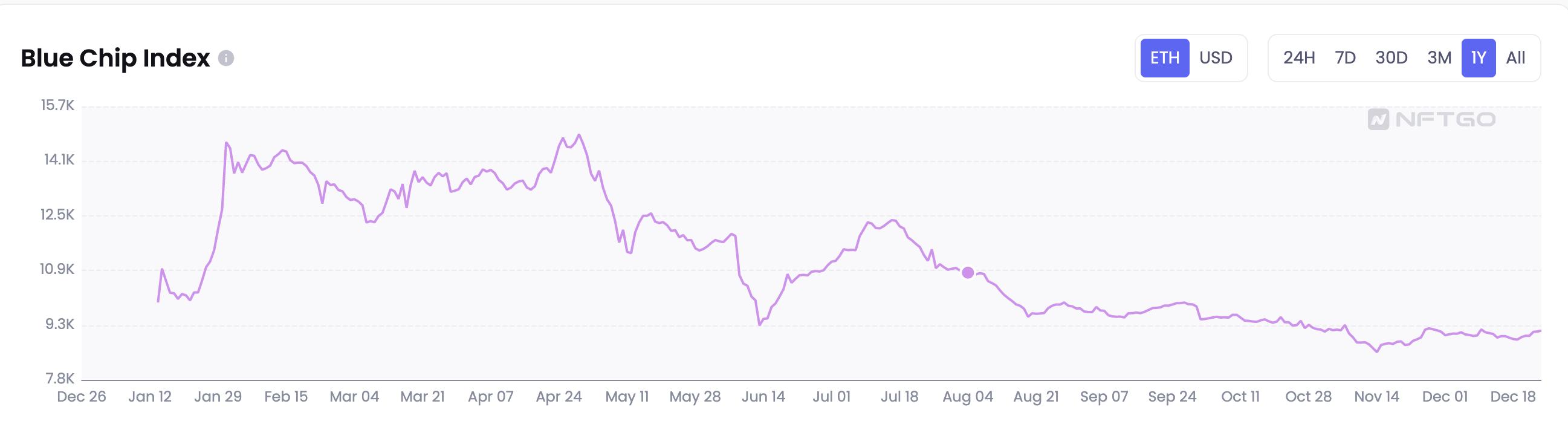Click the highlighted data point on the chart line
This screenshot has height=427, width=1568.
tap(968, 272)
